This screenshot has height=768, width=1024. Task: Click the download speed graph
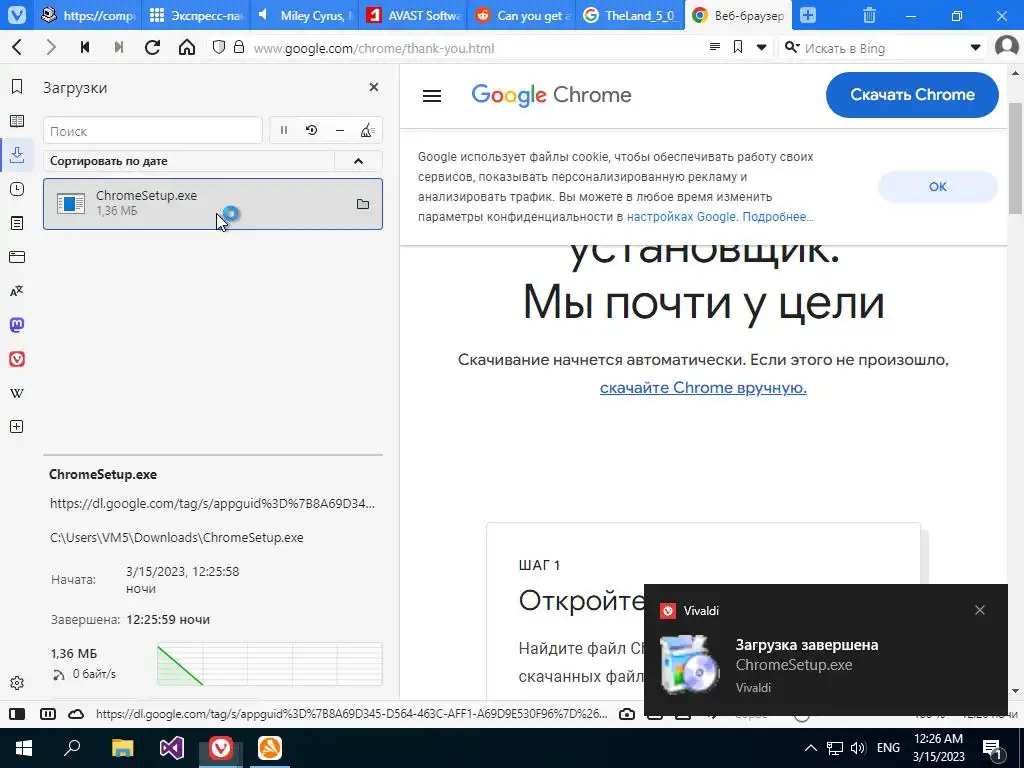tap(270, 664)
